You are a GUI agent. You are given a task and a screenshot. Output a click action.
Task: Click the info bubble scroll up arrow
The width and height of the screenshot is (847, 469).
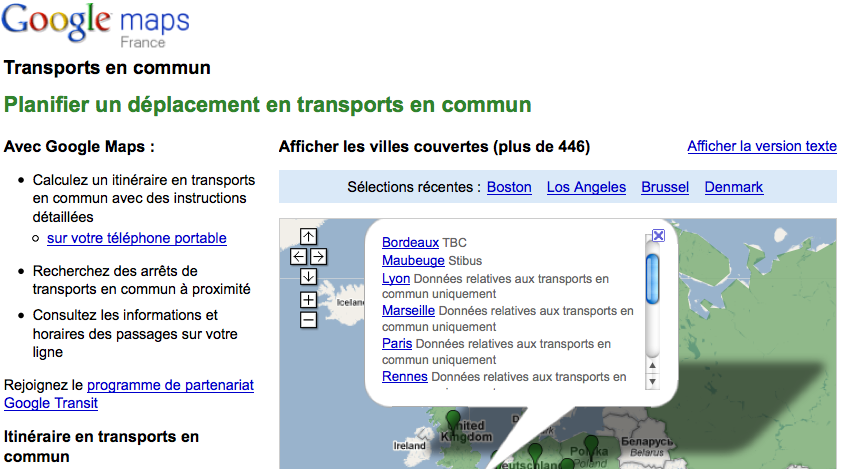[653, 366]
